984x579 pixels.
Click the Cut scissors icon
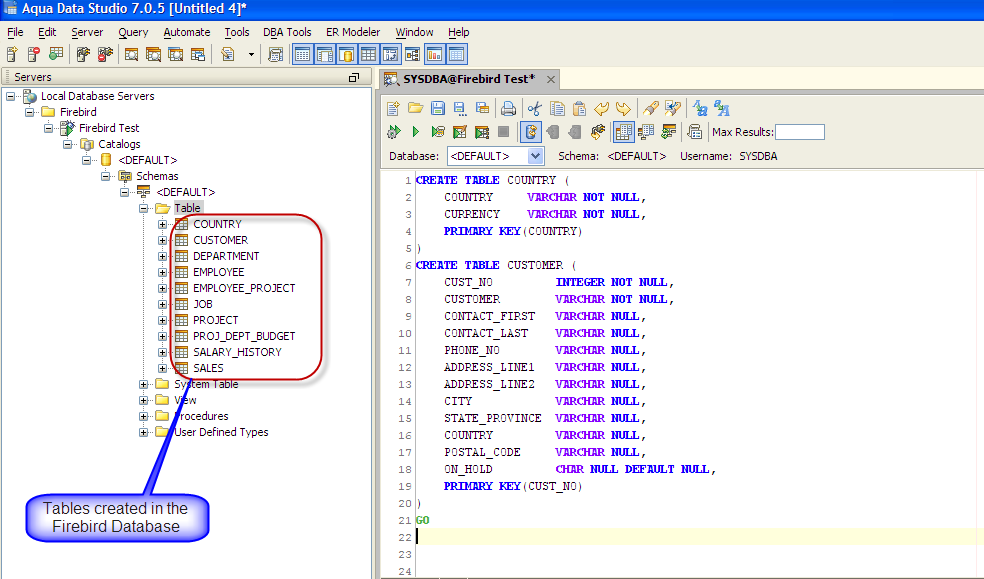coord(535,108)
